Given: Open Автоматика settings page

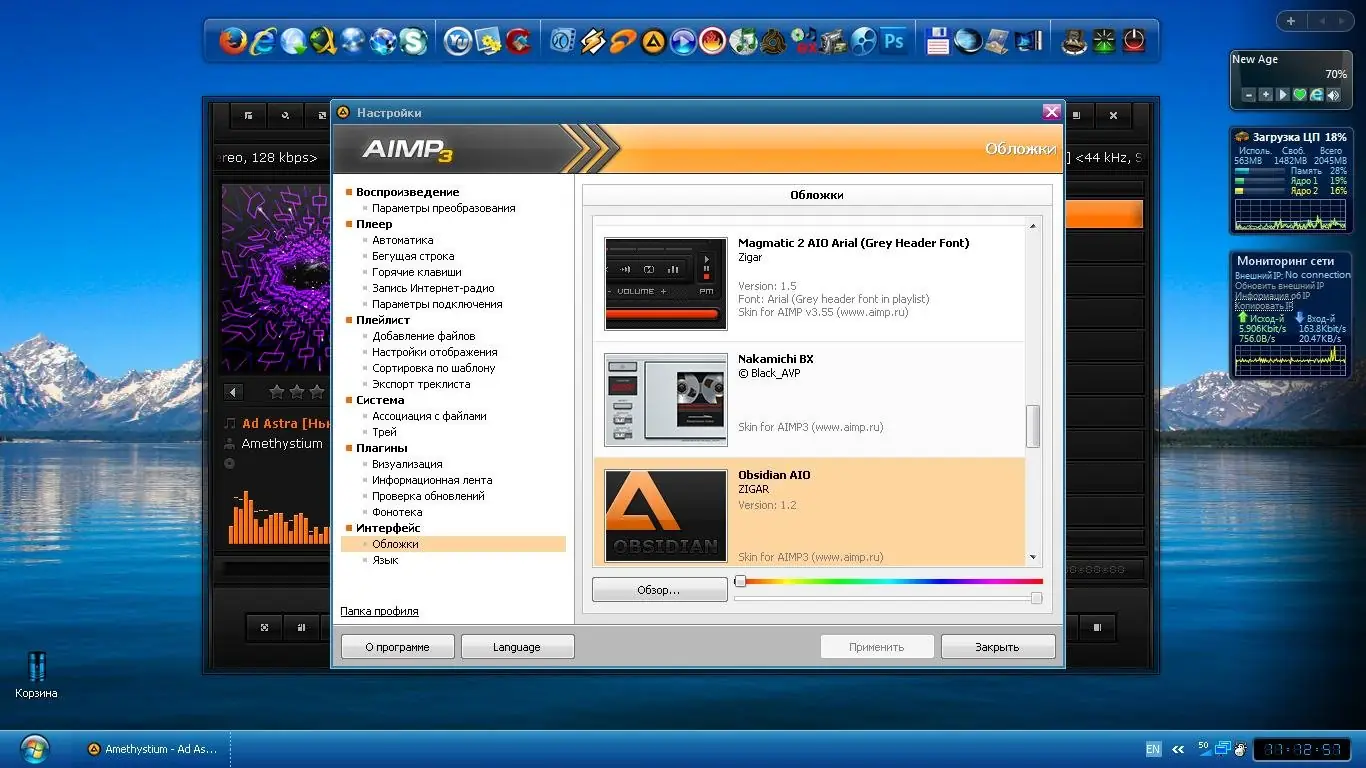Looking at the screenshot, I should click(x=403, y=240).
